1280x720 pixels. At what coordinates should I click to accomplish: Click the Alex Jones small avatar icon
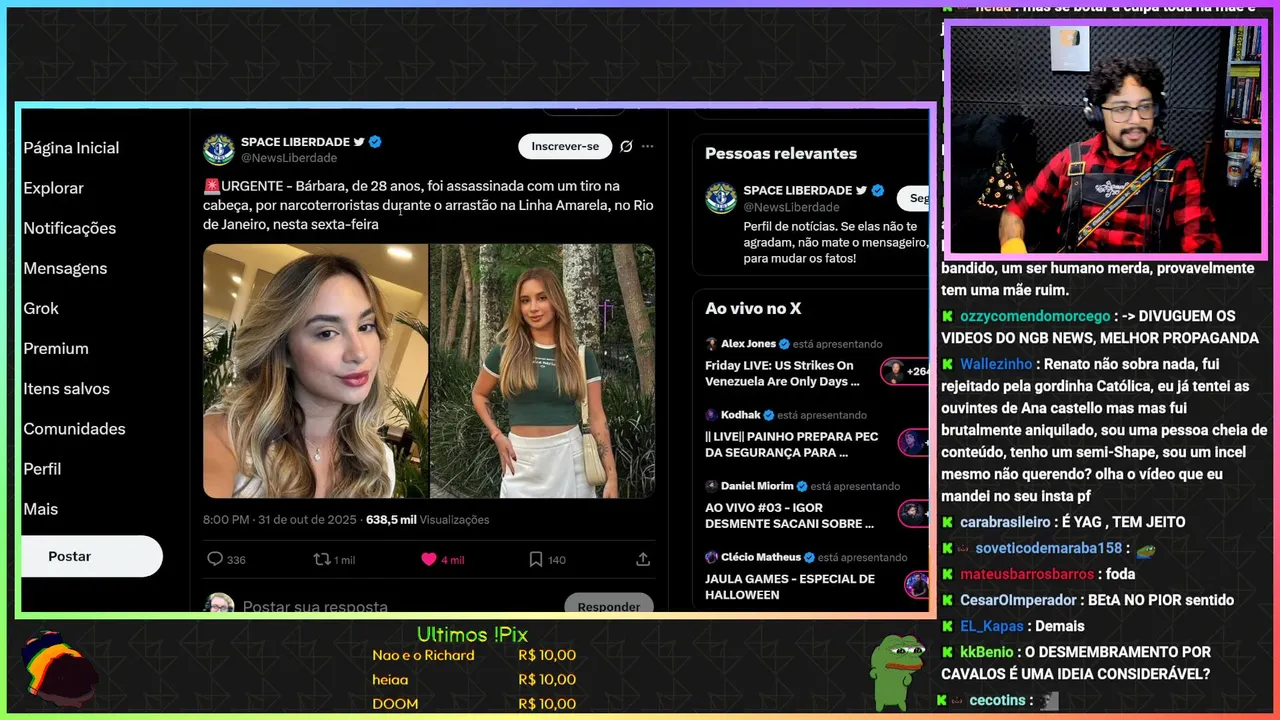point(711,343)
